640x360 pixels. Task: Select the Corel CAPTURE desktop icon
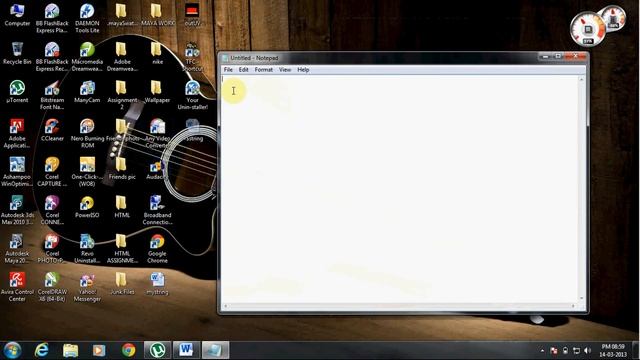(52, 172)
